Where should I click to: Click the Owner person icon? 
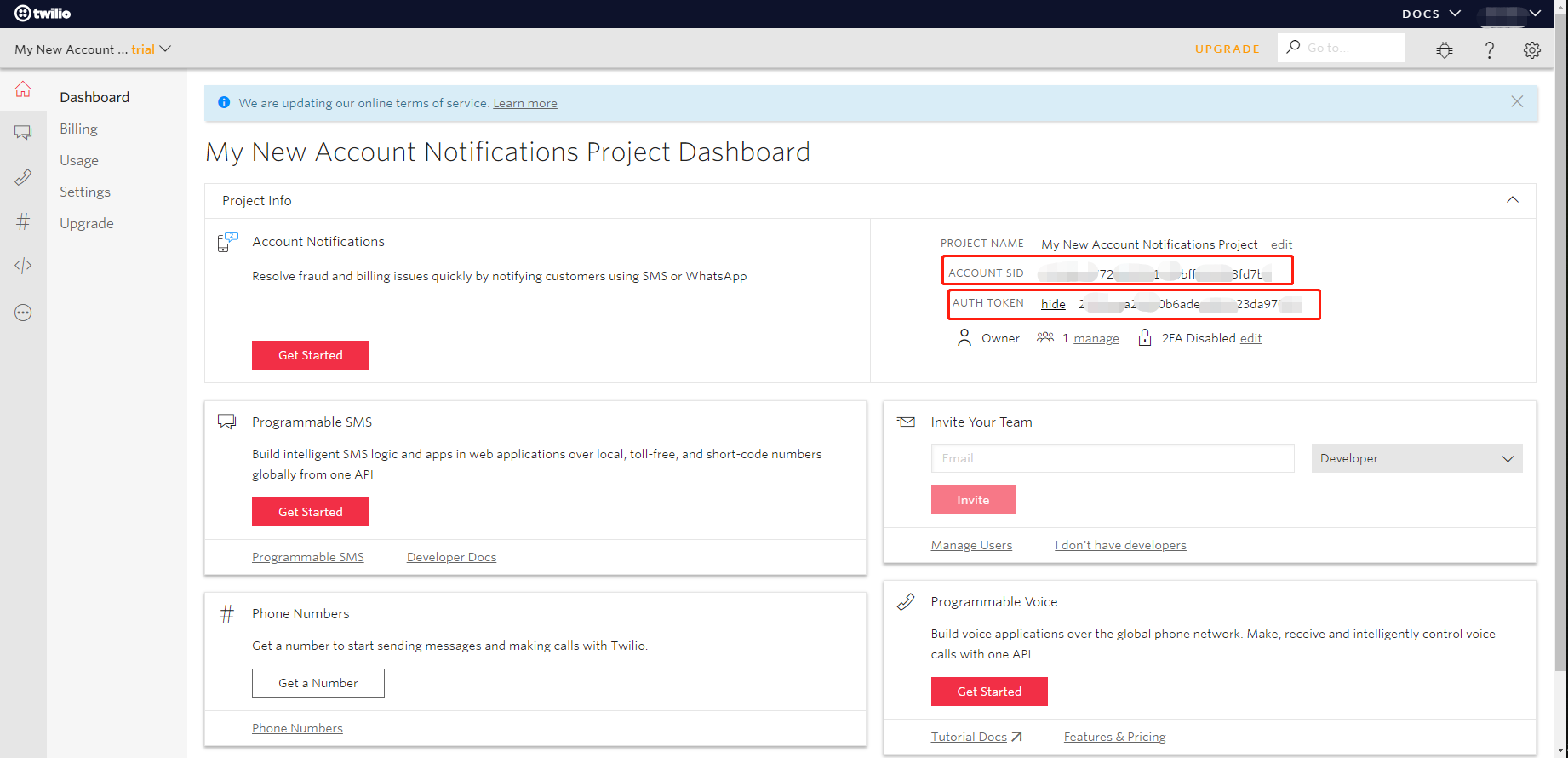click(x=964, y=338)
